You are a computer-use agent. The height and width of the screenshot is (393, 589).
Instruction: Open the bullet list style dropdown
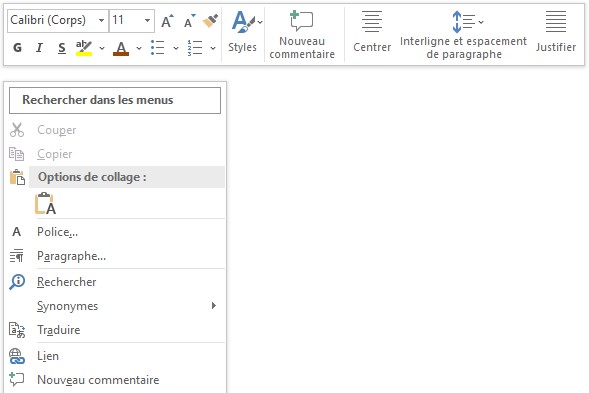175,48
